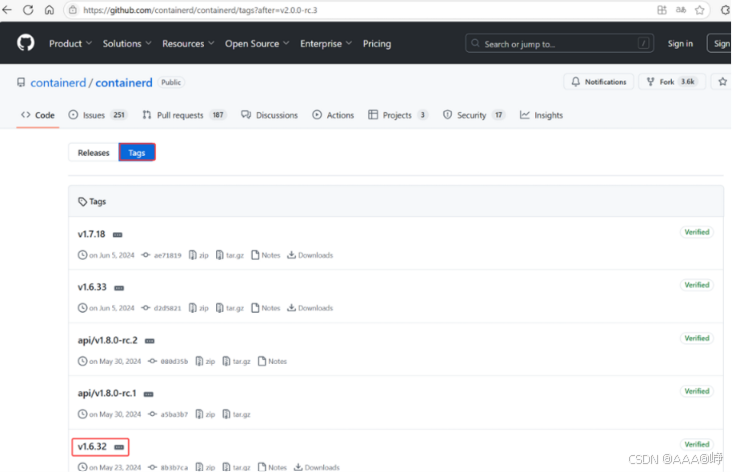This screenshot has width=732, height=472.
Task: Click Verified badge on api/v1.8.0-rc.1
Action: 697,391
